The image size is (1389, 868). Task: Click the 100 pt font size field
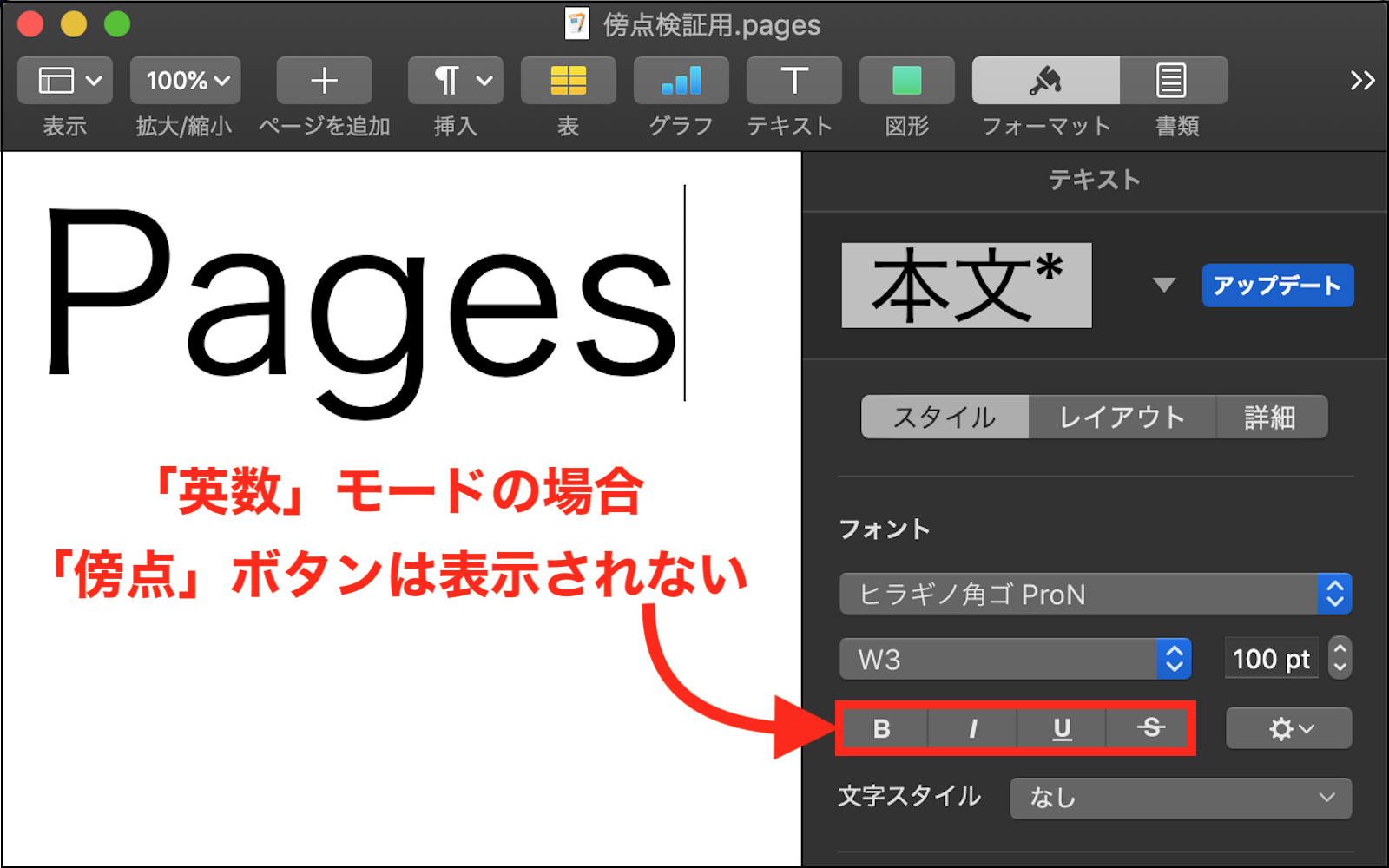point(1271,660)
